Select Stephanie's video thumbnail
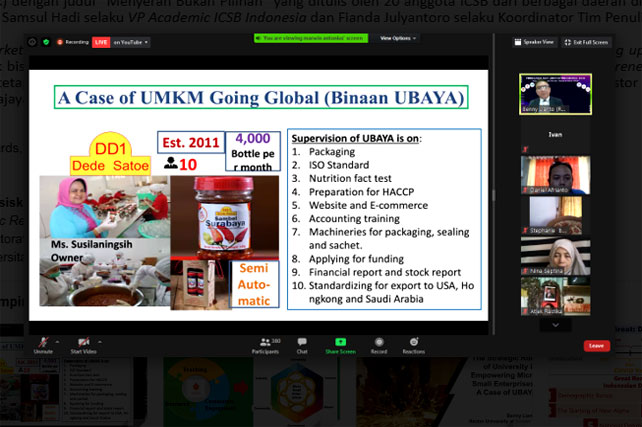Screen dimensions: 642x427 (555, 215)
